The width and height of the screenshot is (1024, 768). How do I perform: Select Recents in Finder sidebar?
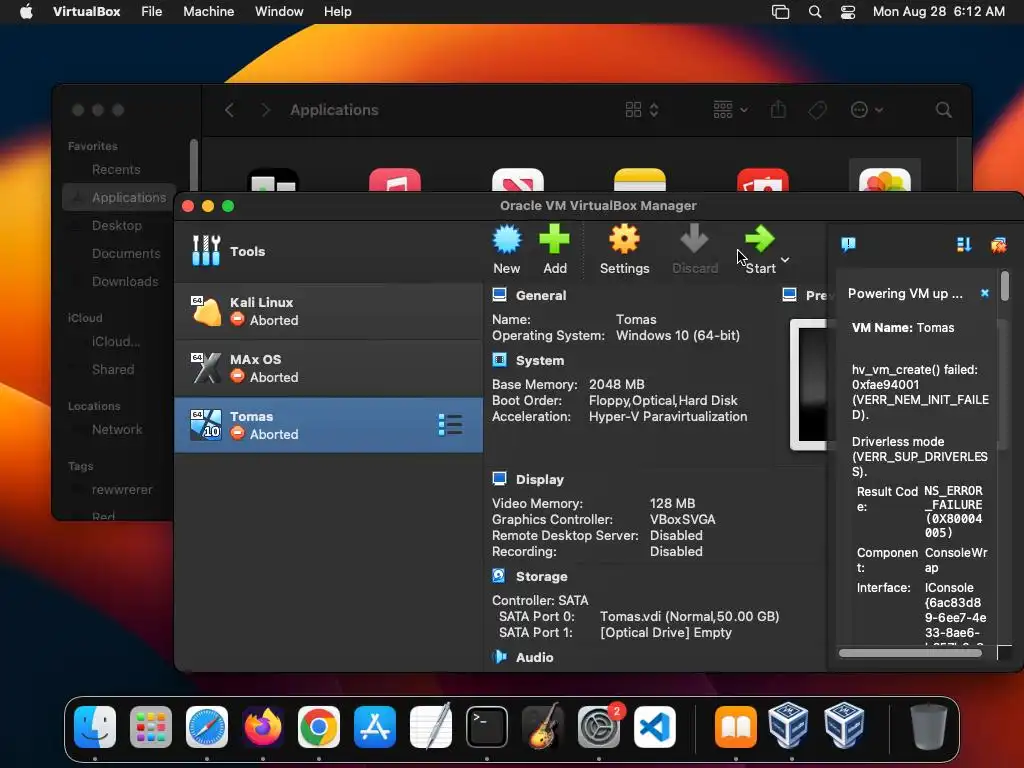[x=116, y=170]
